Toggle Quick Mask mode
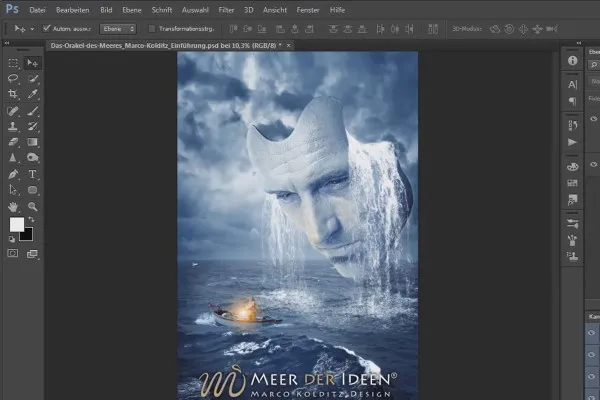Screen dimensions: 600x400 pyautogui.click(x=13, y=253)
